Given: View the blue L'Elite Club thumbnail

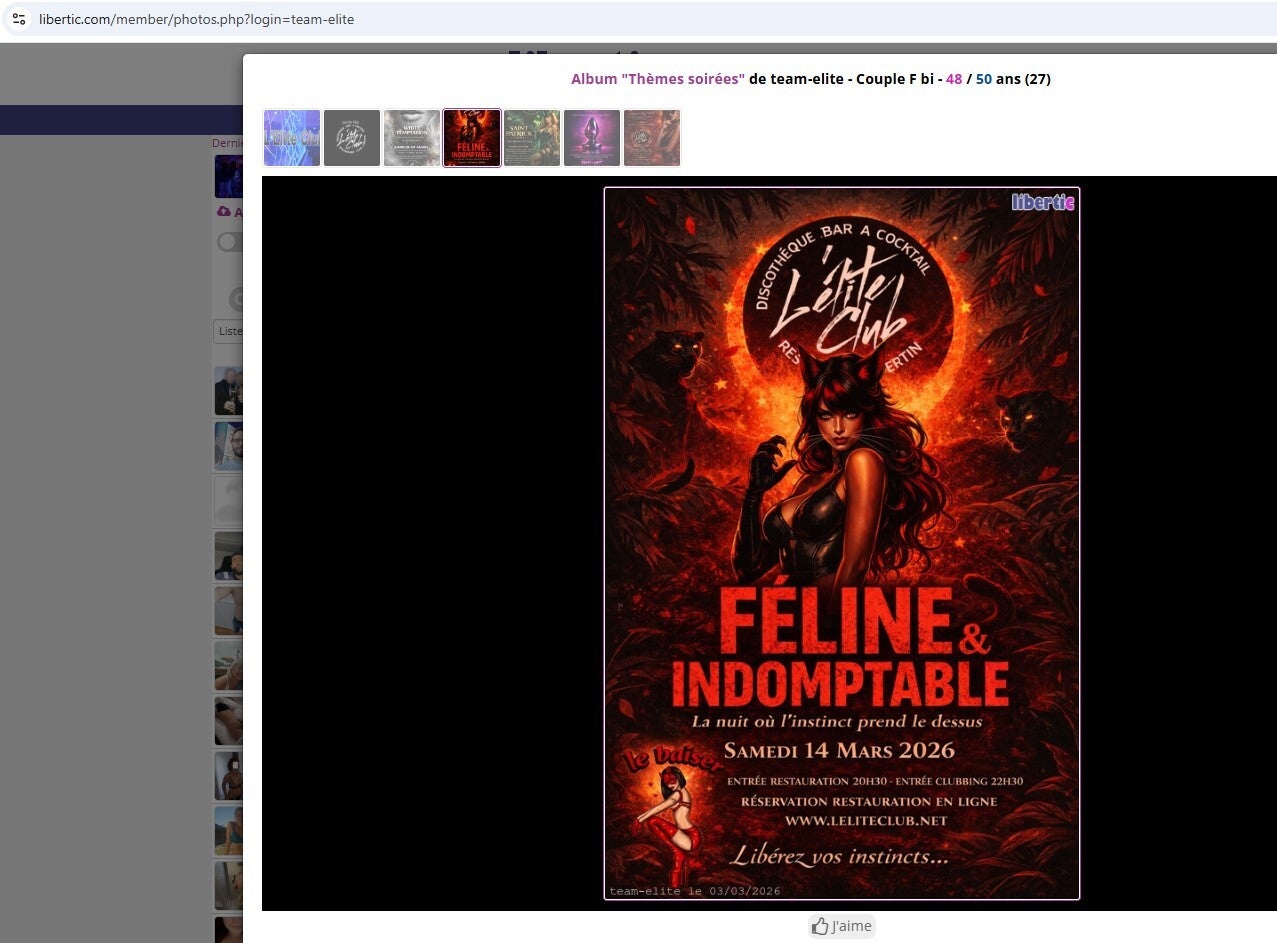Looking at the screenshot, I should coord(292,138).
